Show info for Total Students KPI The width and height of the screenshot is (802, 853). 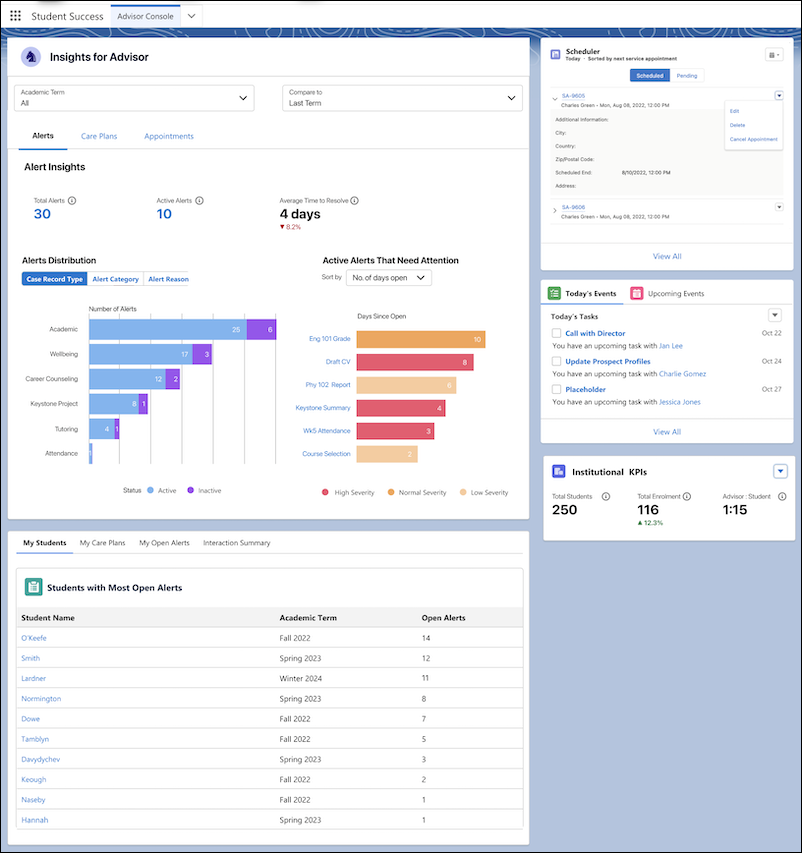606,497
